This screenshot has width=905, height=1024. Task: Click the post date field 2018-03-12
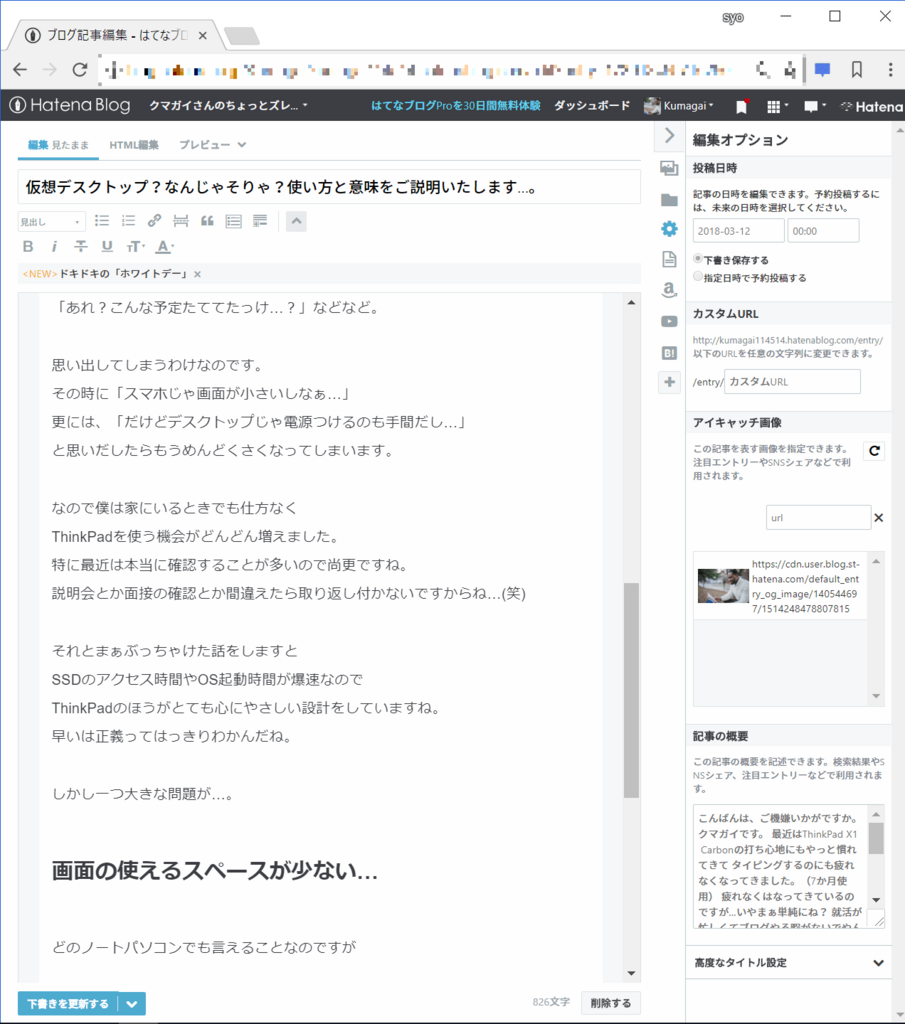[x=738, y=231]
